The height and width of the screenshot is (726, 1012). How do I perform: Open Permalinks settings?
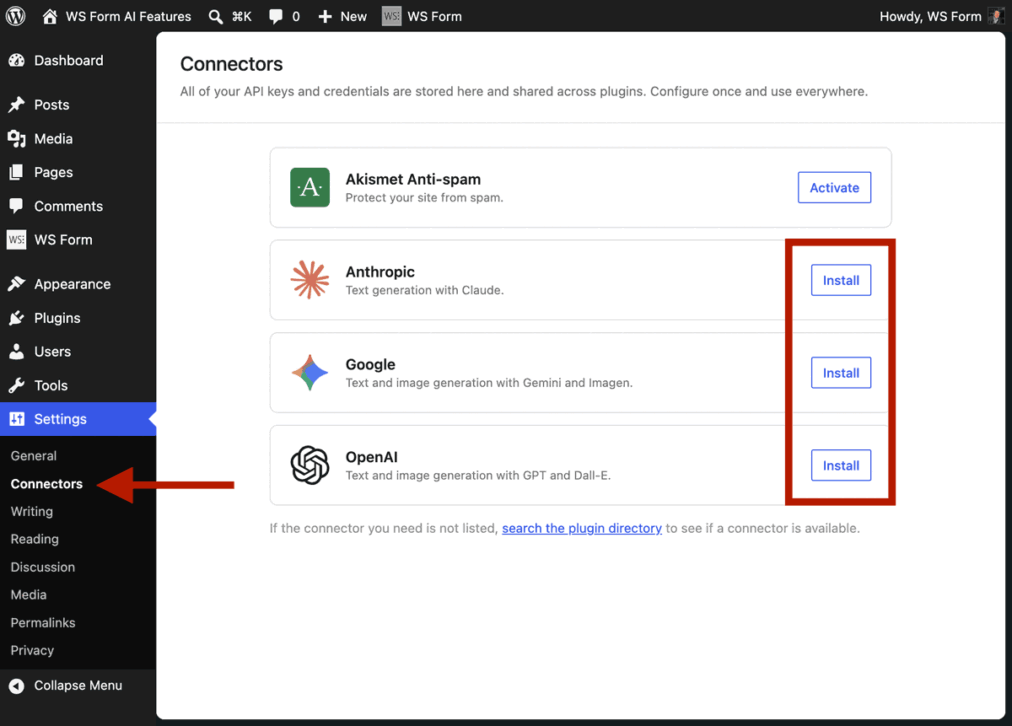point(43,623)
